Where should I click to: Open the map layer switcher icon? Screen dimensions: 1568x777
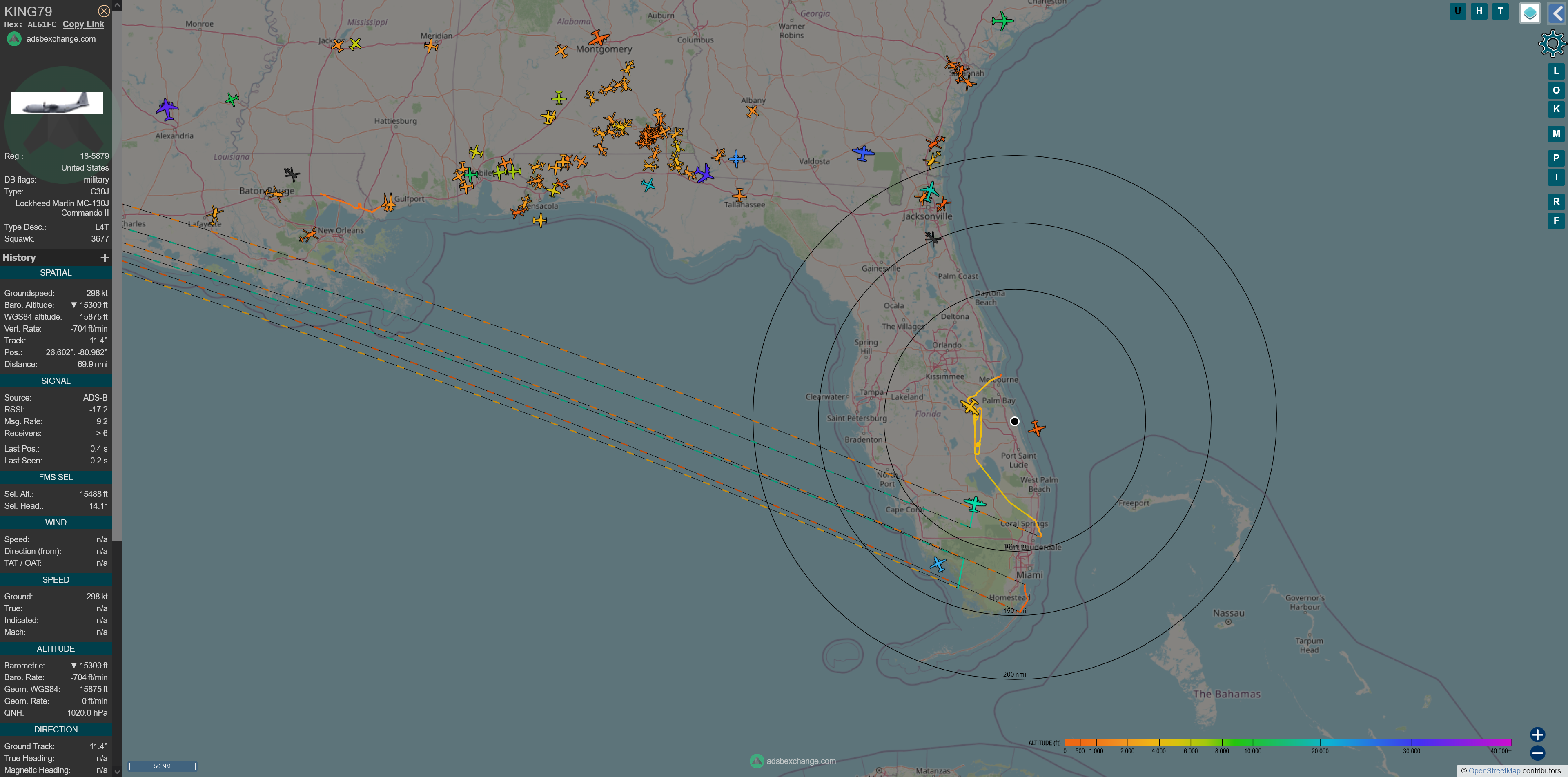(x=1530, y=13)
